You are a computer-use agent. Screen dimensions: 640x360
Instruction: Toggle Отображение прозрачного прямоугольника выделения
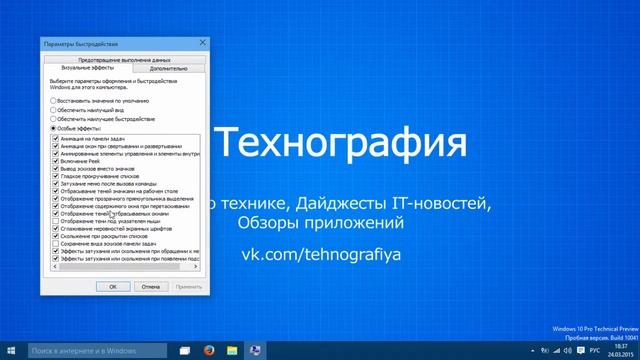56,199
